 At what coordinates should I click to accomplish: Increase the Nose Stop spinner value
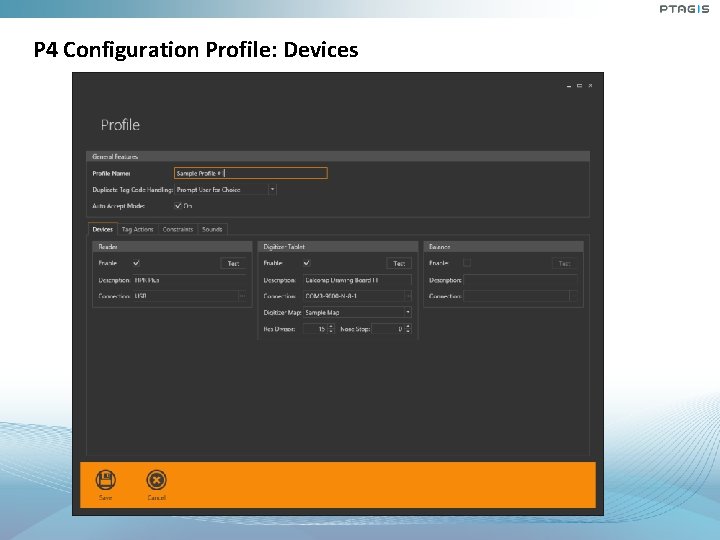click(408, 326)
